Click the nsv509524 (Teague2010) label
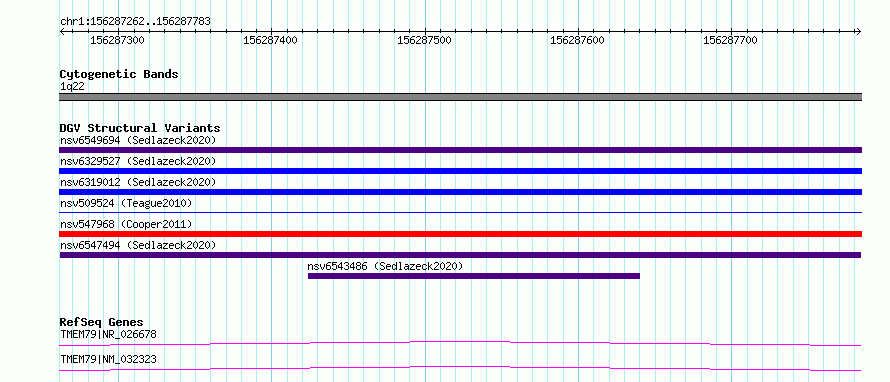This screenshot has width=890, height=382. tap(126, 203)
